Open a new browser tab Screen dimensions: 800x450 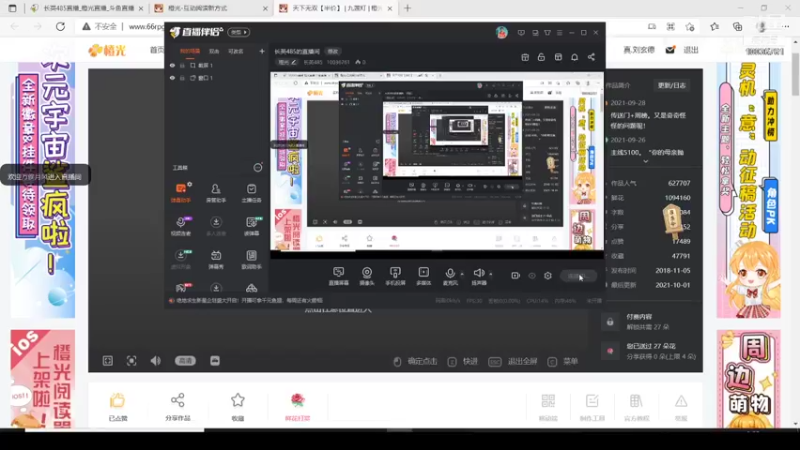tap(407, 8)
